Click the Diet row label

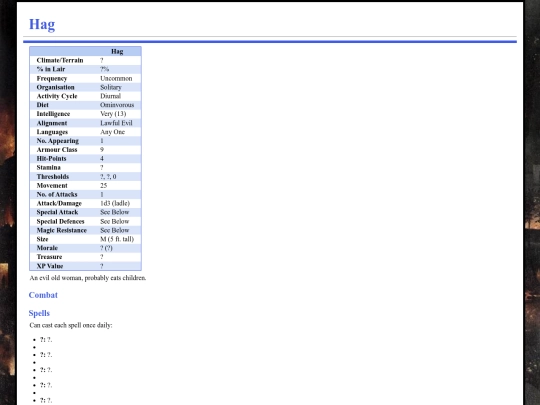(x=43, y=105)
